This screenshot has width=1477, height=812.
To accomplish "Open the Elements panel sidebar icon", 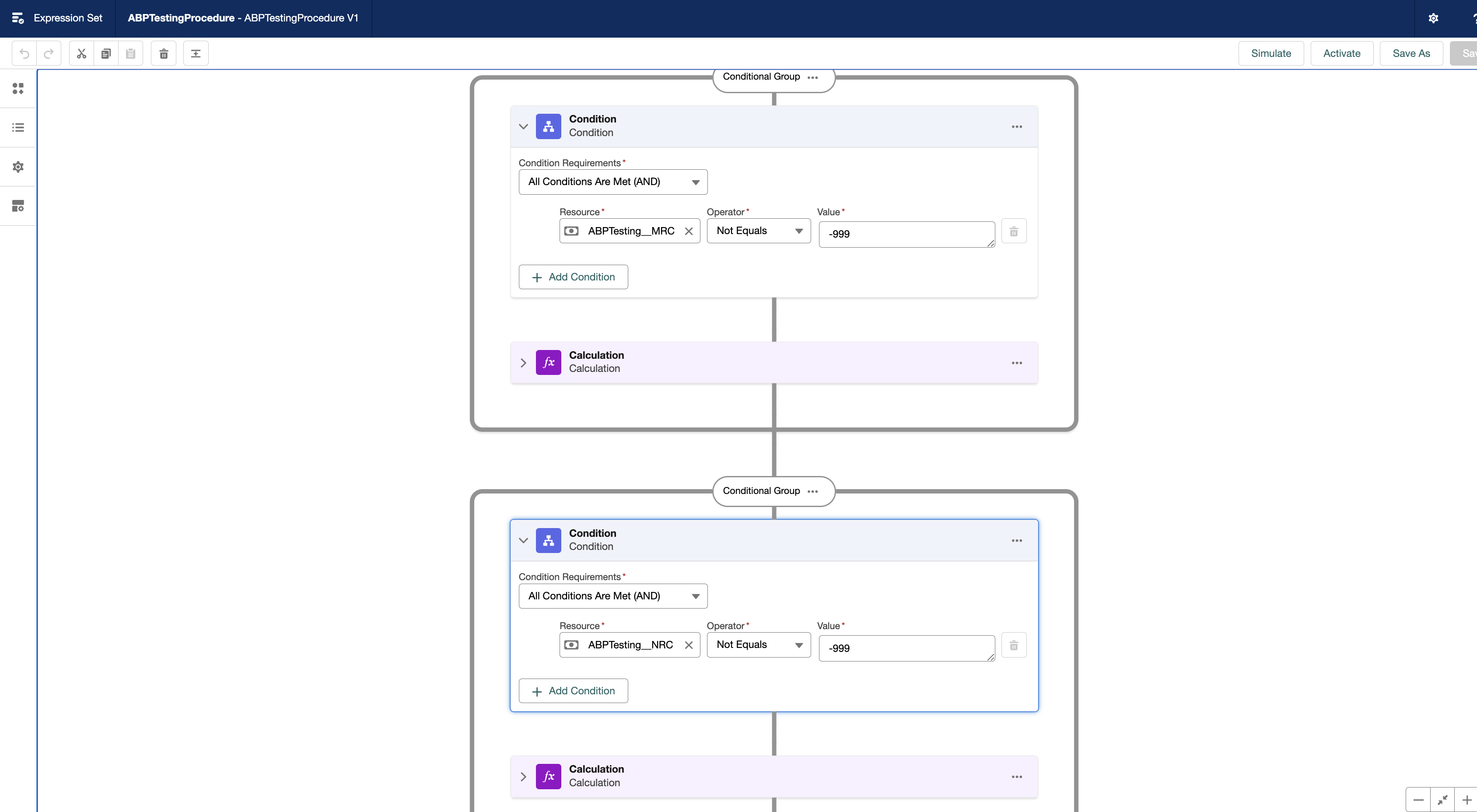I will pyautogui.click(x=18, y=88).
